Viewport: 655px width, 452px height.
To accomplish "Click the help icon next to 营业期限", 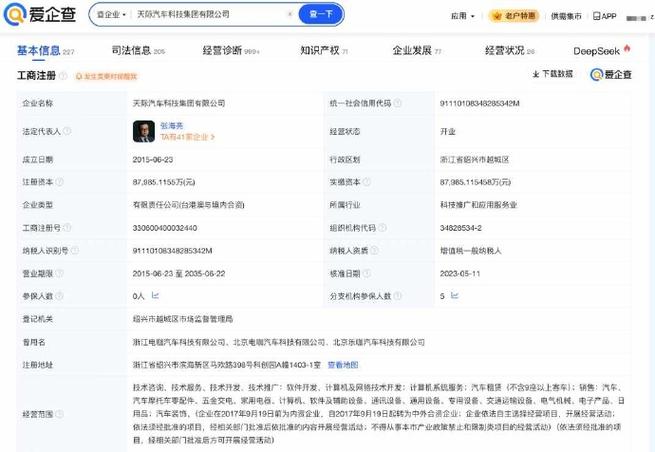I will pyautogui.click(x=60, y=273).
